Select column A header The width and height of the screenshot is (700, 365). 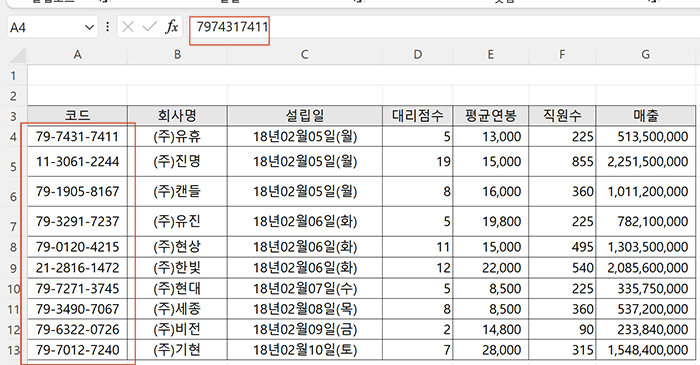click(x=77, y=55)
